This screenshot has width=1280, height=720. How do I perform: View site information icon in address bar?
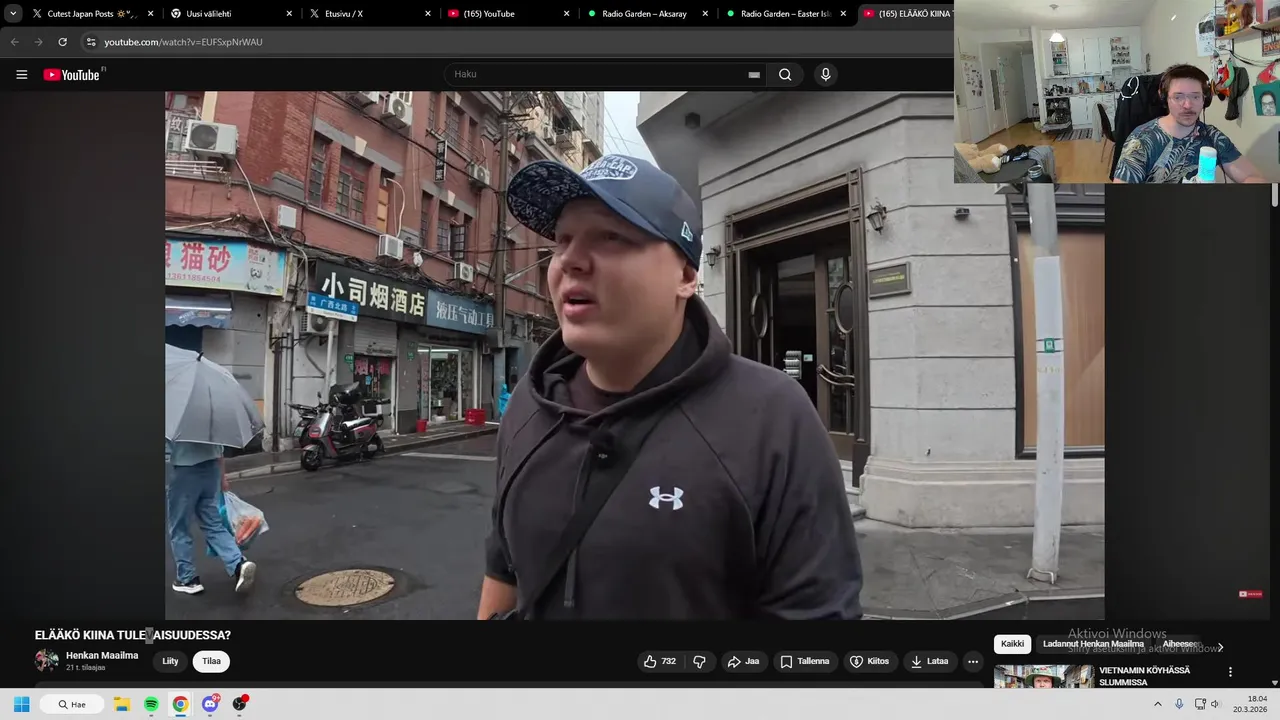pyautogui.click(x=91, y=42)
